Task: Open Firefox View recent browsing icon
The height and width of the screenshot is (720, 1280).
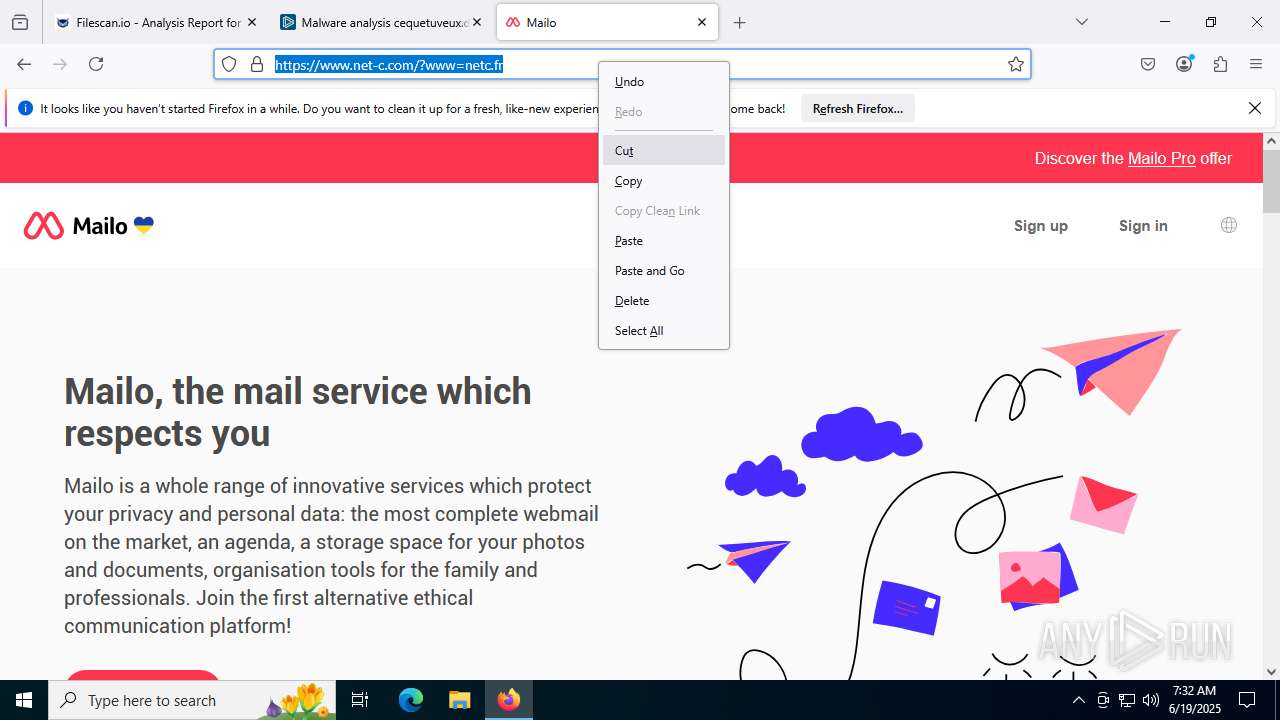Action: pyautogui.click(x=20, y=22)
